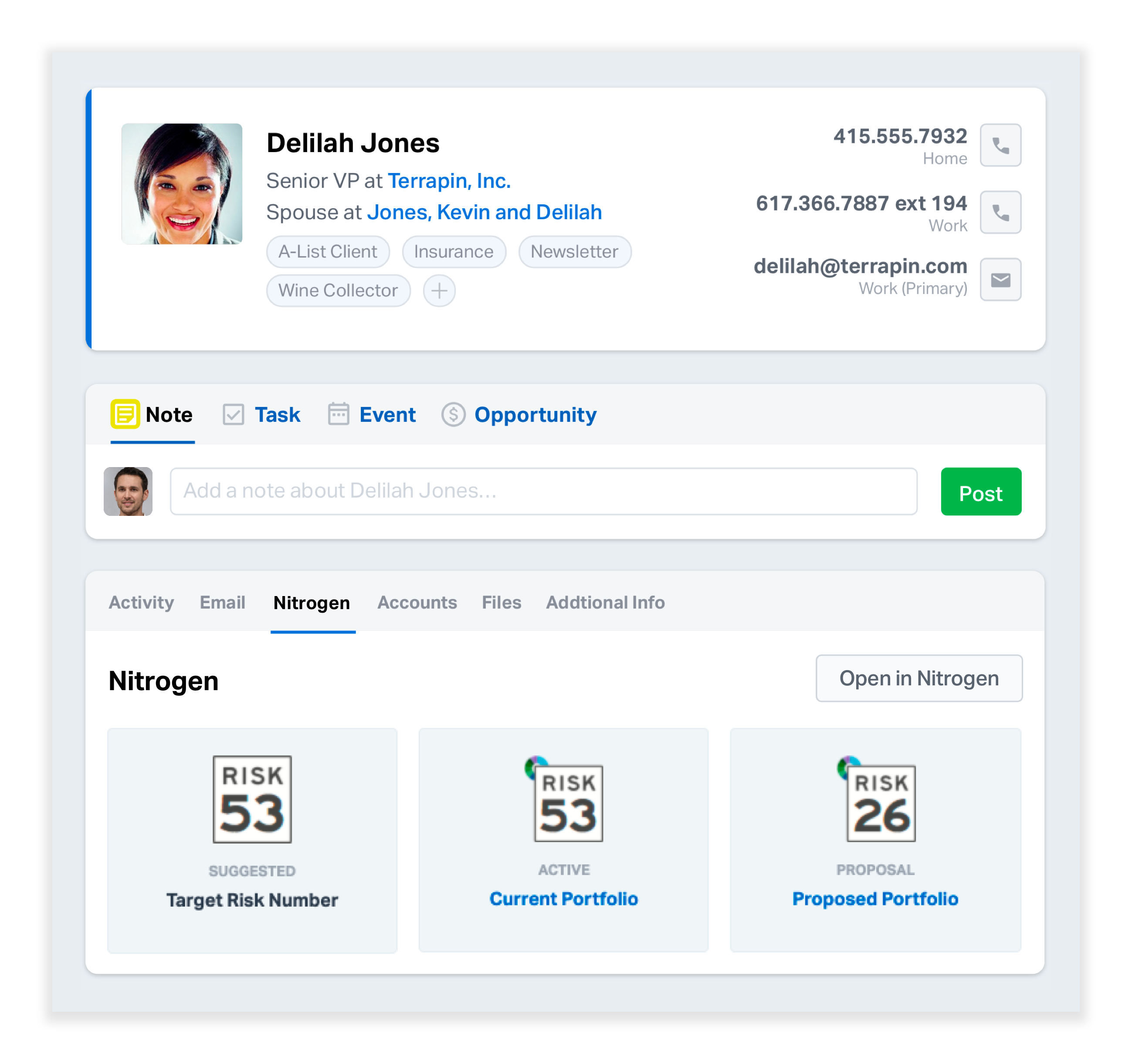
Task: Call Delilah's home phone number icon
Action: (x=1000, y=145)
